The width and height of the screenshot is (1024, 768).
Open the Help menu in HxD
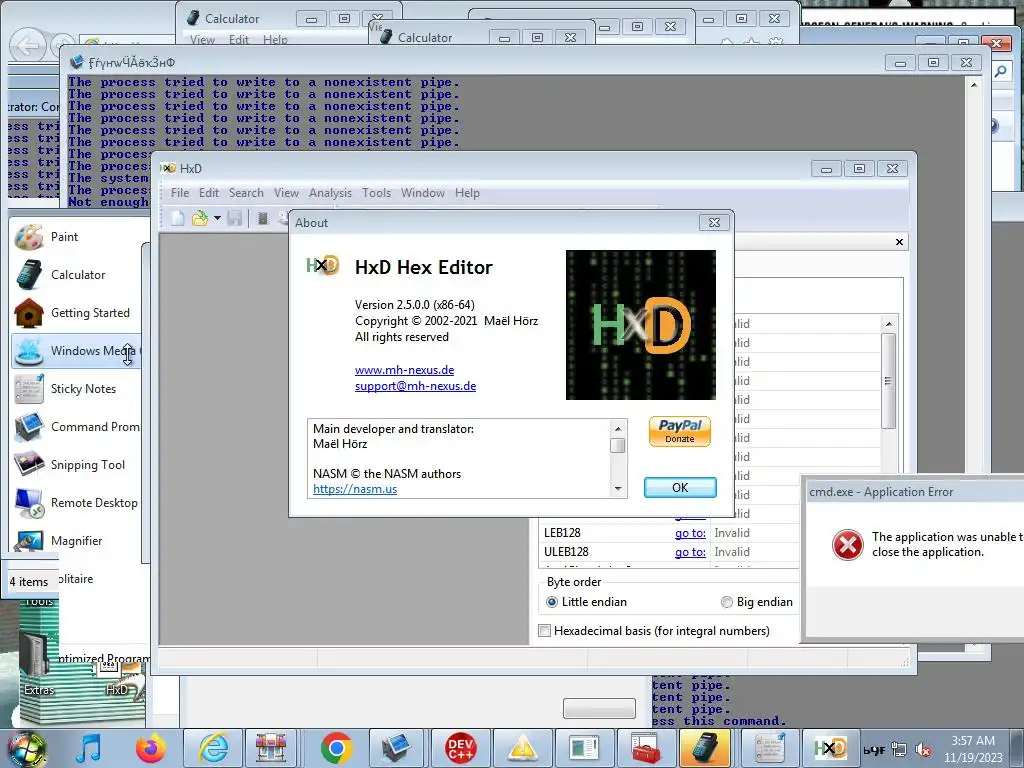[x=467, y=193]
